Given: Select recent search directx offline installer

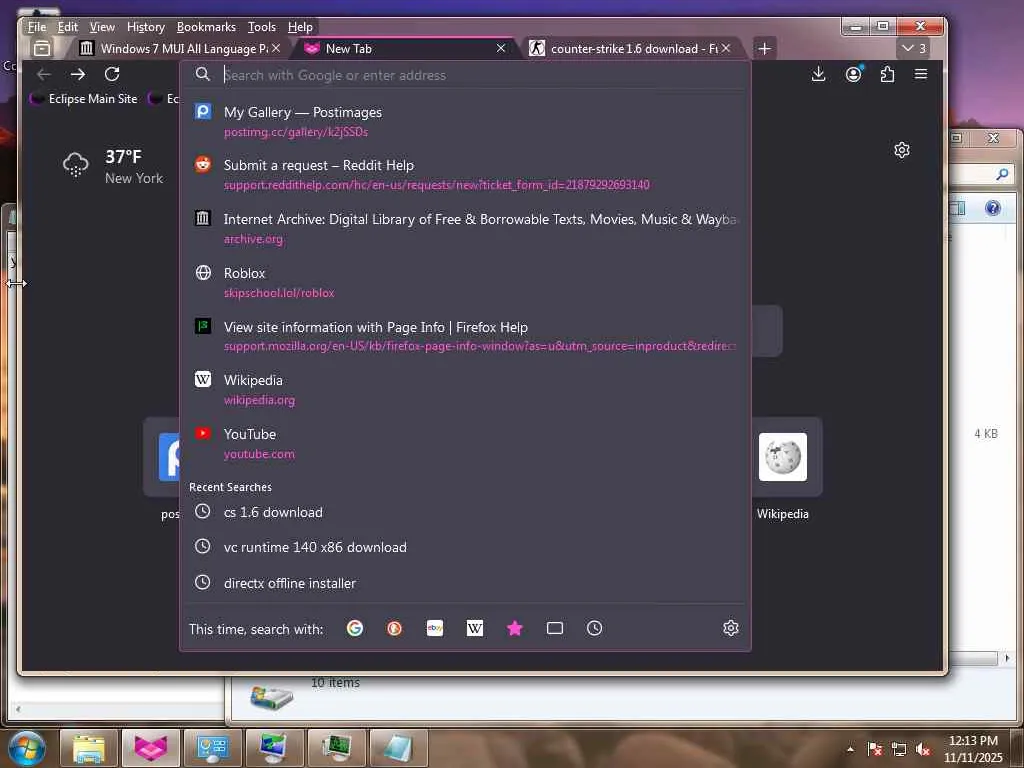Looking at the screenshot, I should point(465,583).
